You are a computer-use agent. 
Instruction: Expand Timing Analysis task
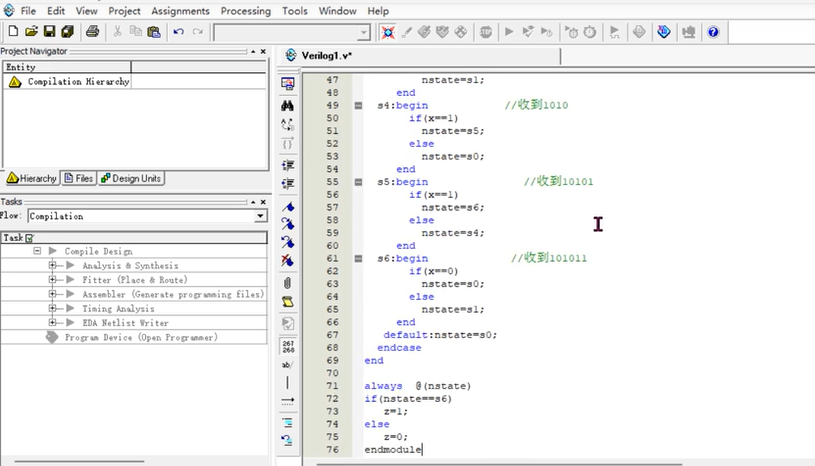(52, 309)
